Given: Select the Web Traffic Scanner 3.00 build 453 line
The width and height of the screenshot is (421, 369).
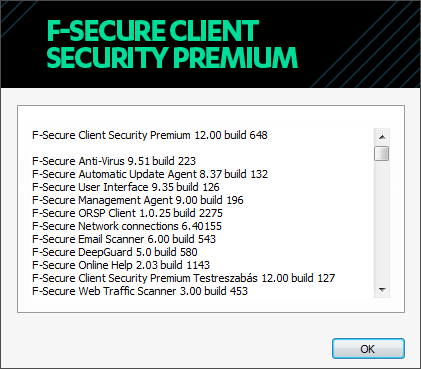Looking at the screenshot, I should 140,291.
